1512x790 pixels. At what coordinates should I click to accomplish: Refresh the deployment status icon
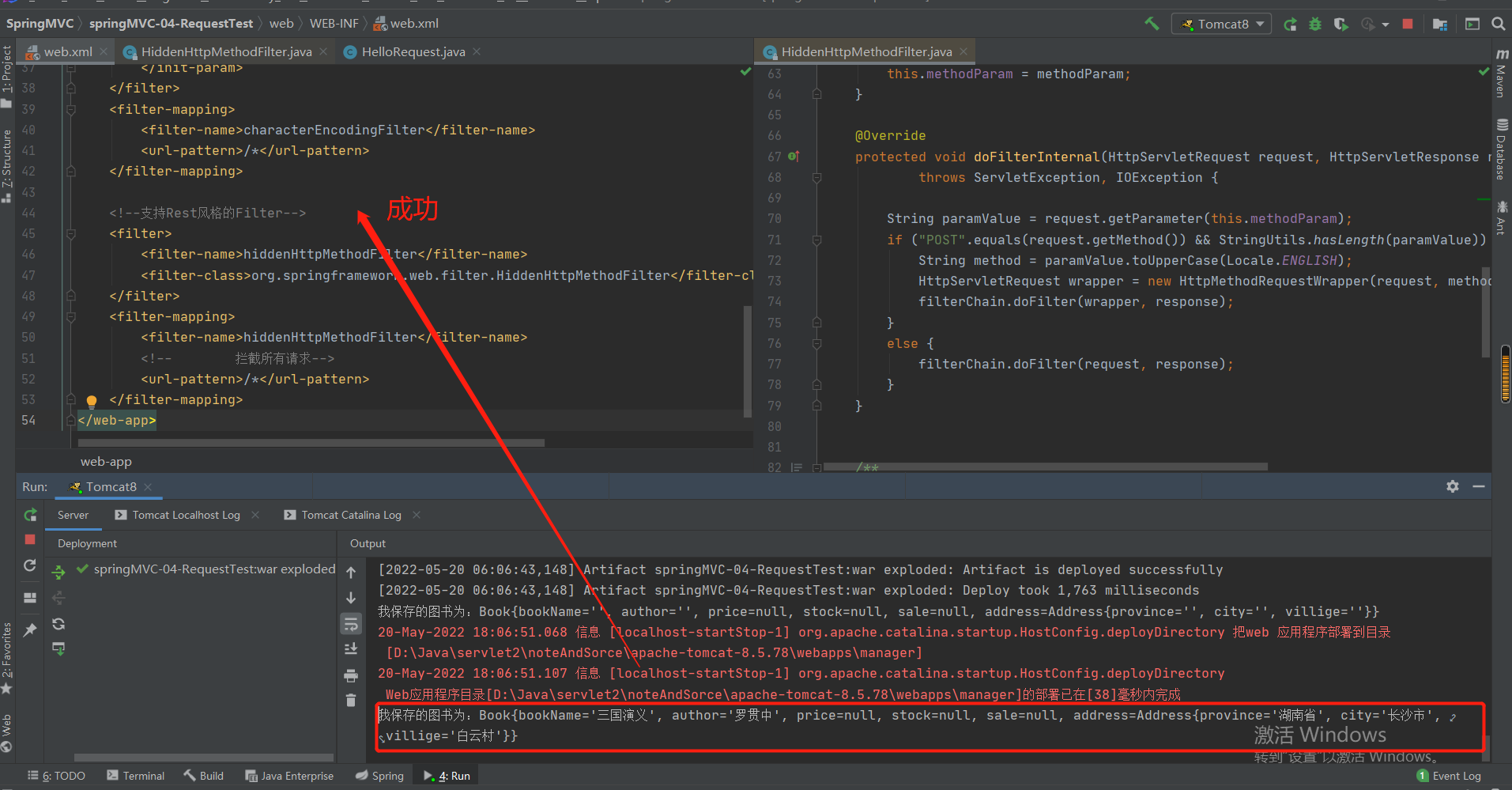[58, 624]
